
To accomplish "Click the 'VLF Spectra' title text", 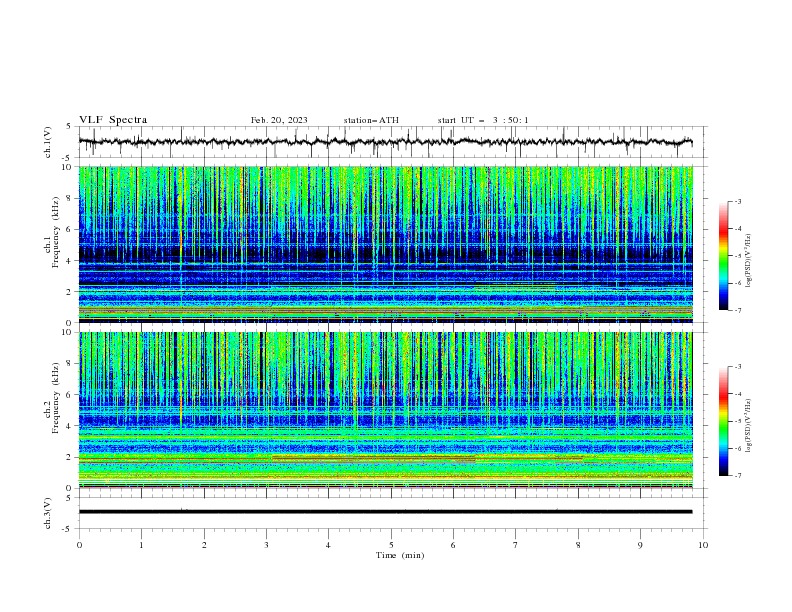I will pos(113,120).
